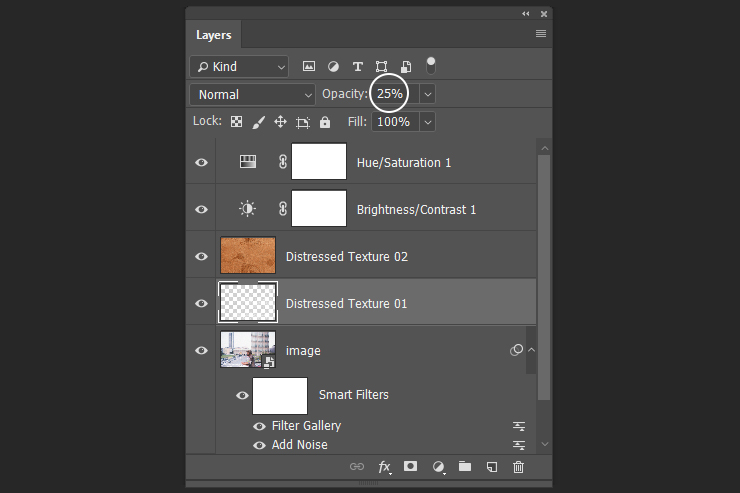Click the layers list vertical scrollbar
Viewport: 740px width, 493px height.
[x=544, y=277]
